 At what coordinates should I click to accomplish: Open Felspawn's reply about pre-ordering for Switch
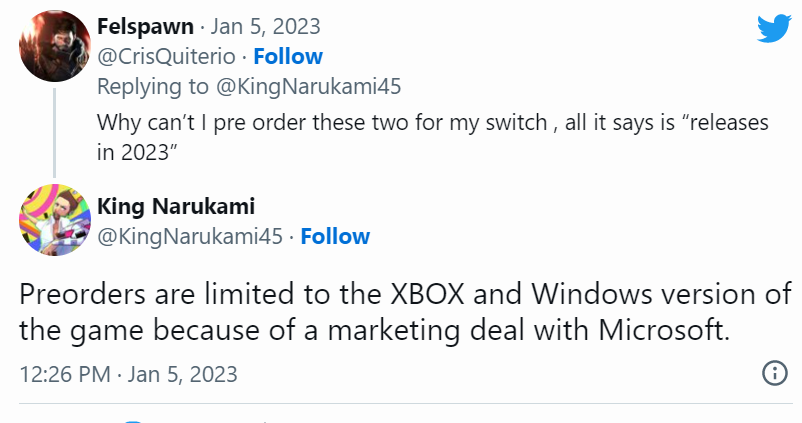433,137
